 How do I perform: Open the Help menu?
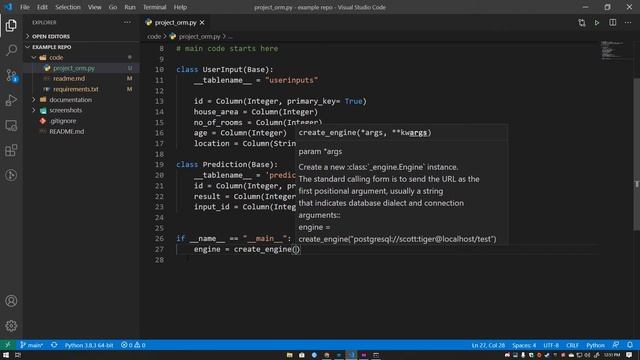[x=180, y=7]
